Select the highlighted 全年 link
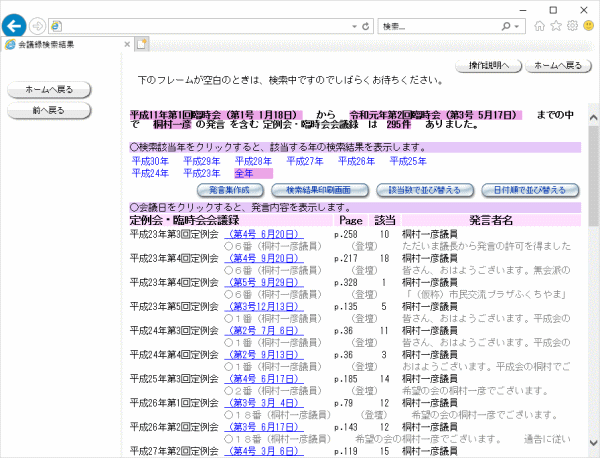 (244, 174)
